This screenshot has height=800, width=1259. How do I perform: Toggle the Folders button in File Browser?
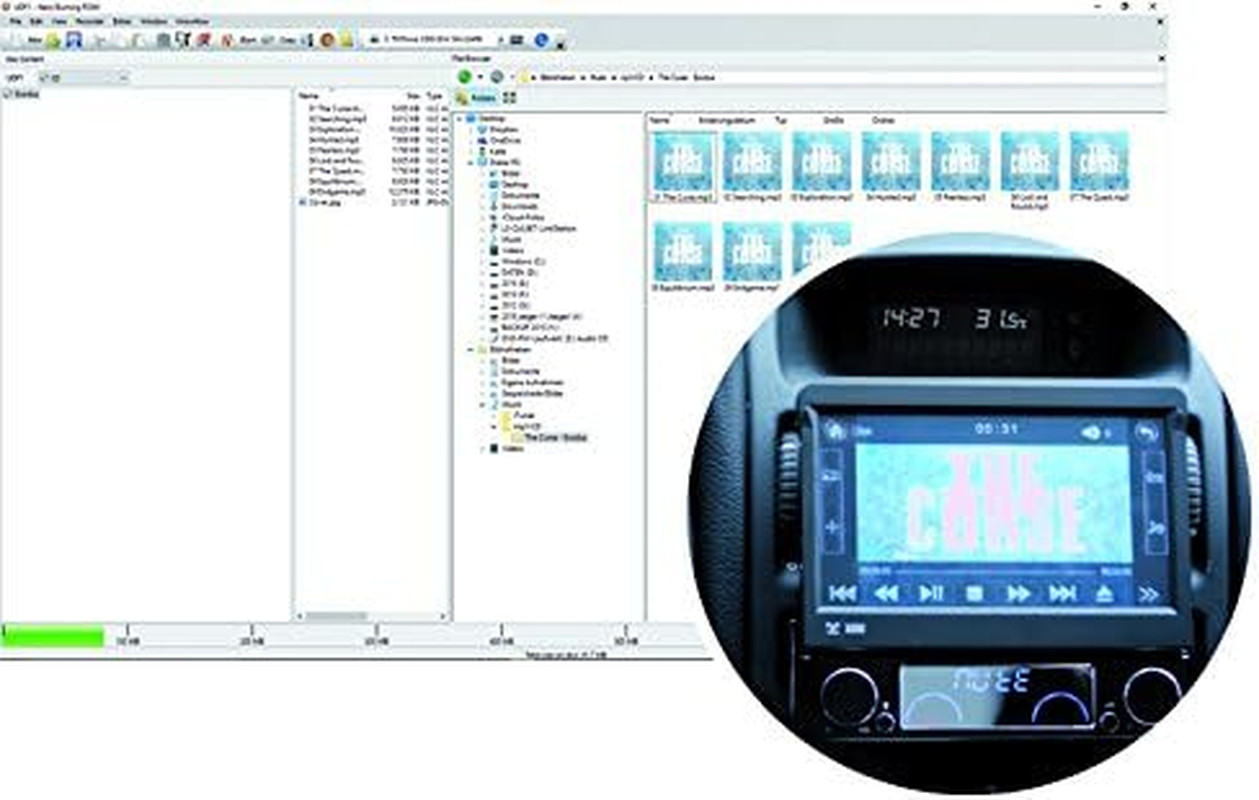[476, 98]
